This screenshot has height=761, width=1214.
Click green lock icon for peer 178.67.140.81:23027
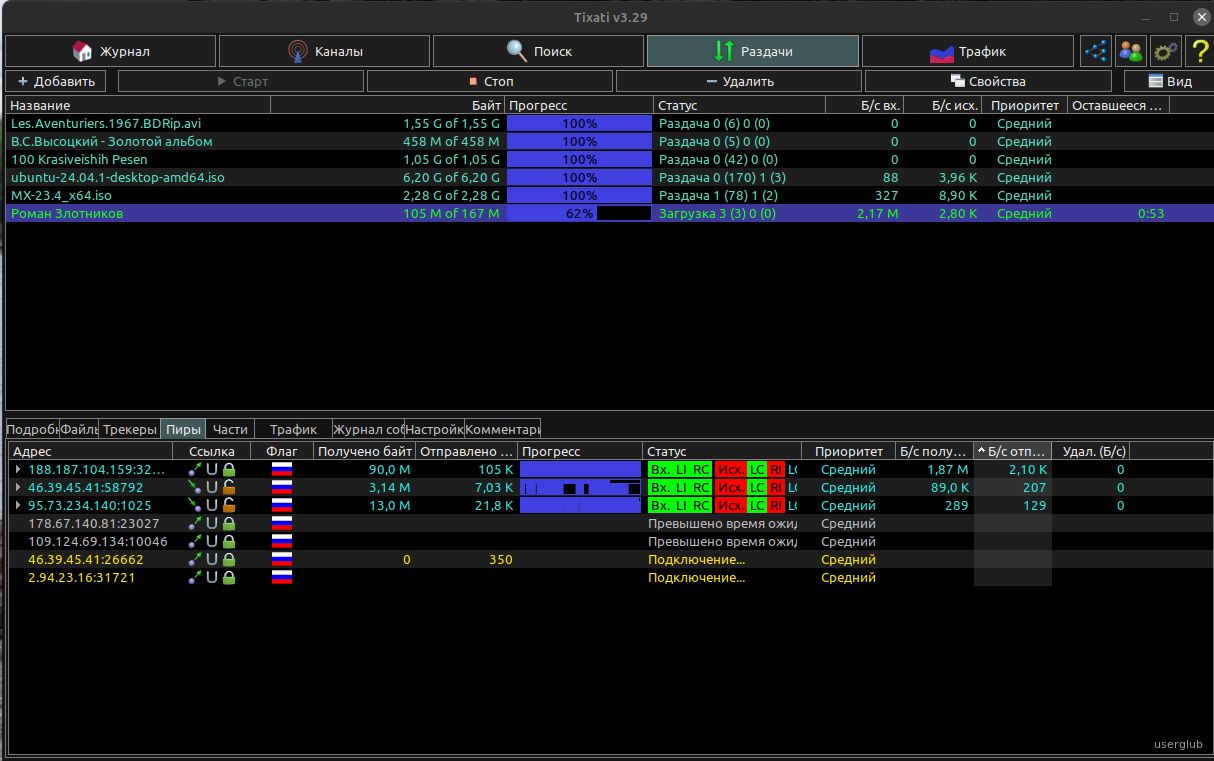pyautogui.click(x=228, y=524)
